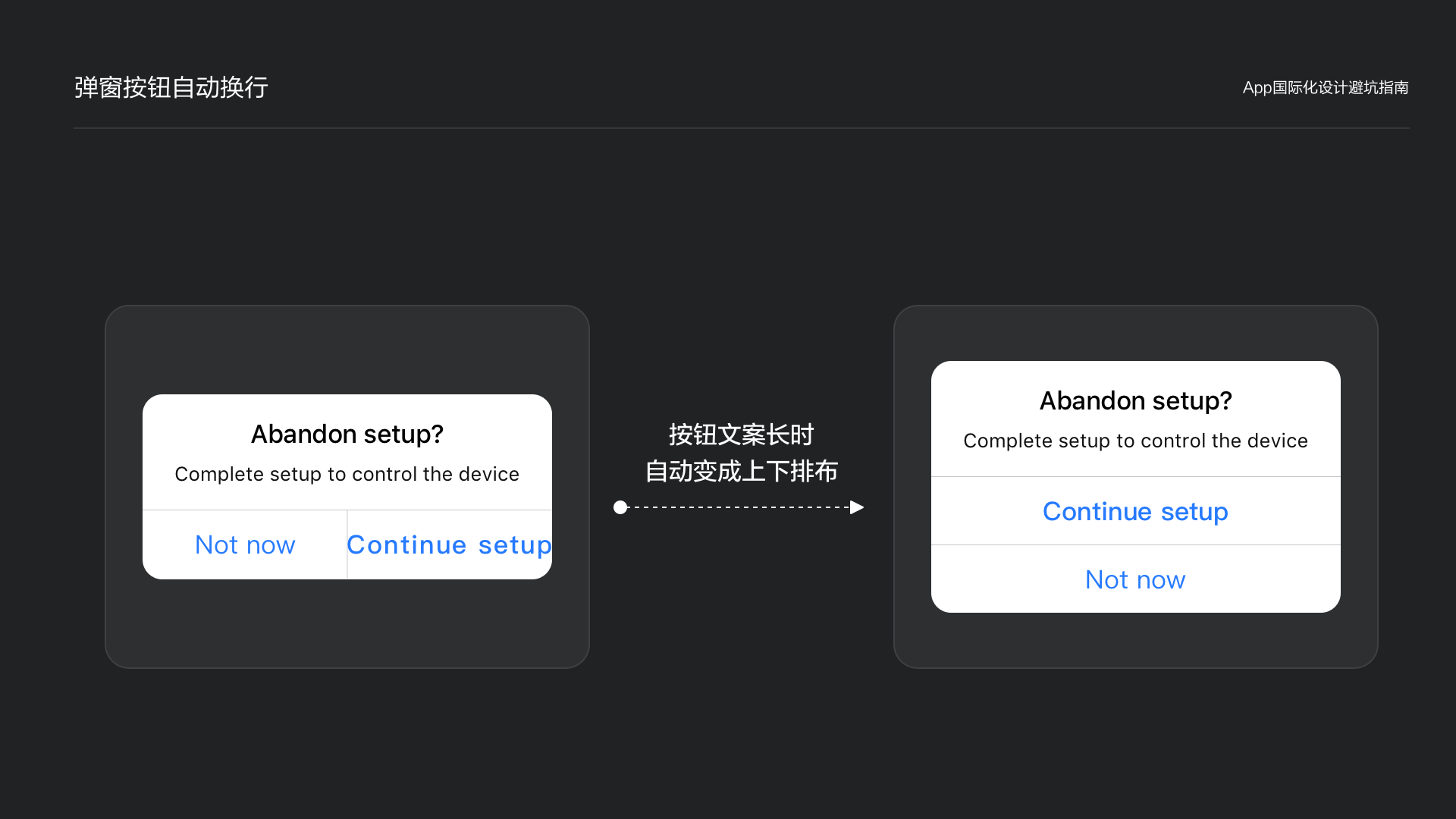The height and width of the screenshot is (819, 1456).
Task: Click the horizontal divider under the slide header
Action: pyautogui.click(x=741, y=128)
